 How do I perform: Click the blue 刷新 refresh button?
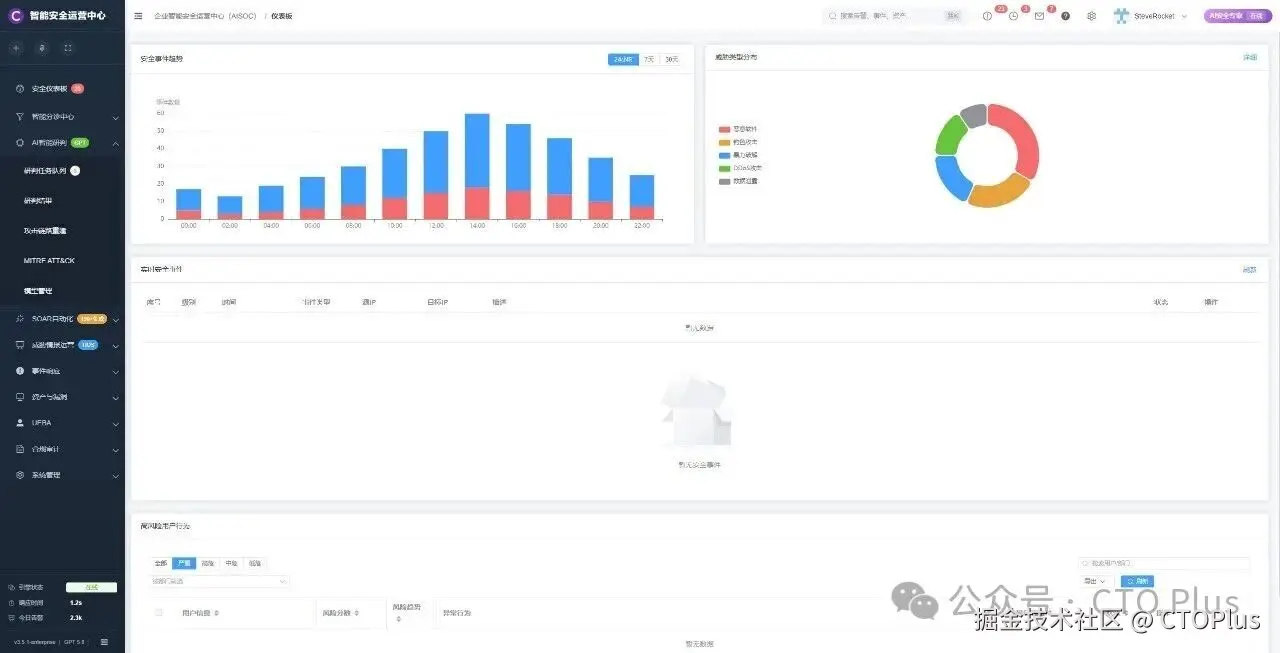click(1137, 581)
